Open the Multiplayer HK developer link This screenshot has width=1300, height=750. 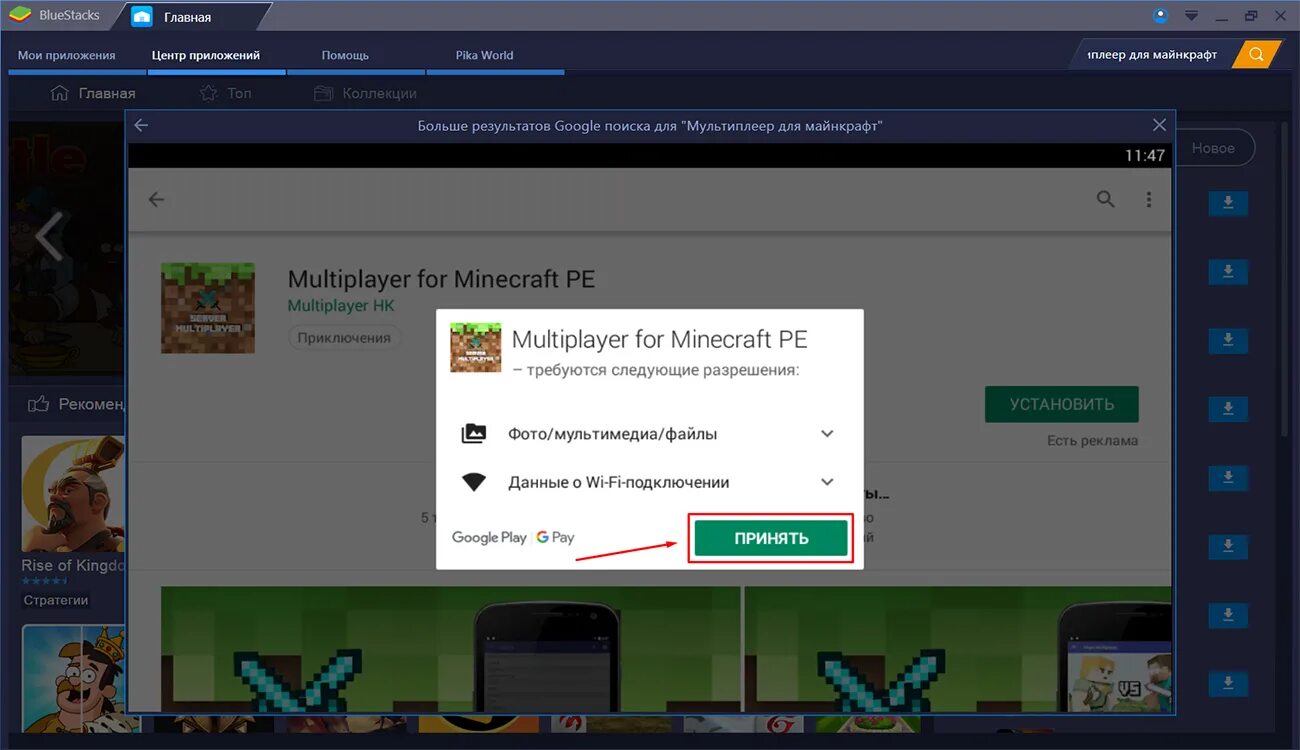[341, 305]
